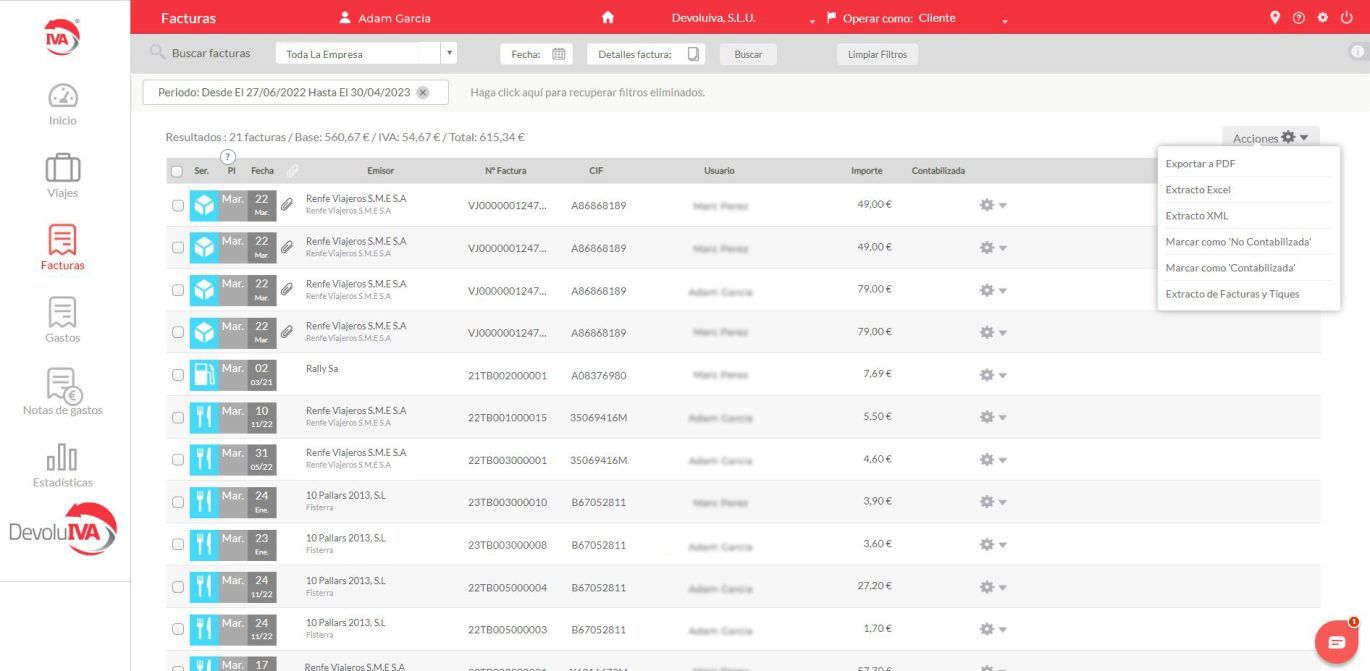Open the Operar como Cliente dropdown

point(1005,20)
